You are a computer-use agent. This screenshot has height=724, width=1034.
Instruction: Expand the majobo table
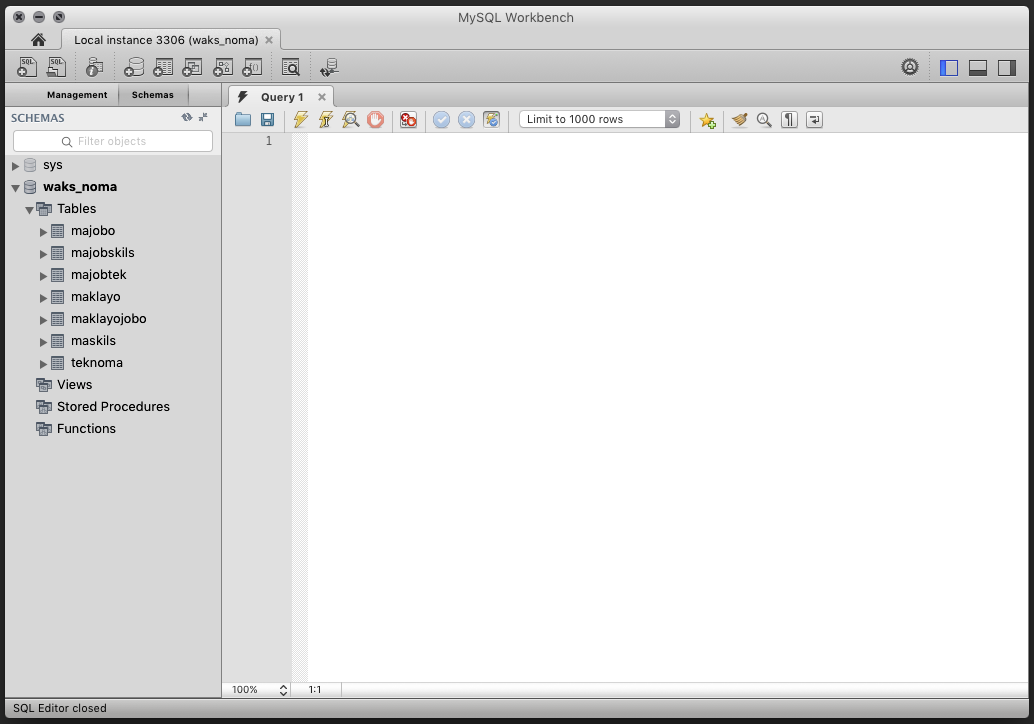[43, 232]
